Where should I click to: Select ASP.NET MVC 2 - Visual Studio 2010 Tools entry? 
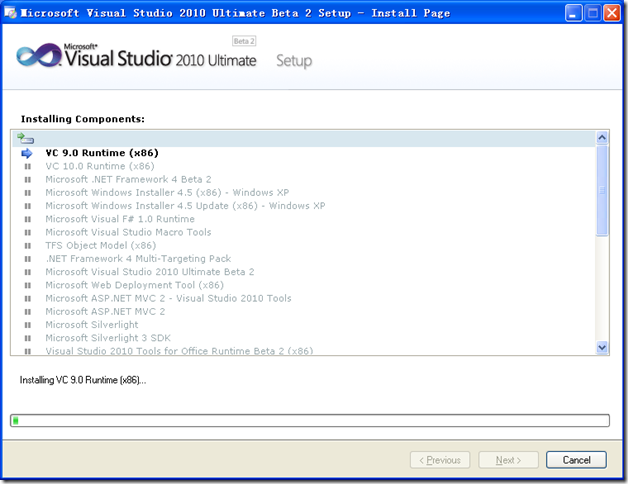click(168, 298)
